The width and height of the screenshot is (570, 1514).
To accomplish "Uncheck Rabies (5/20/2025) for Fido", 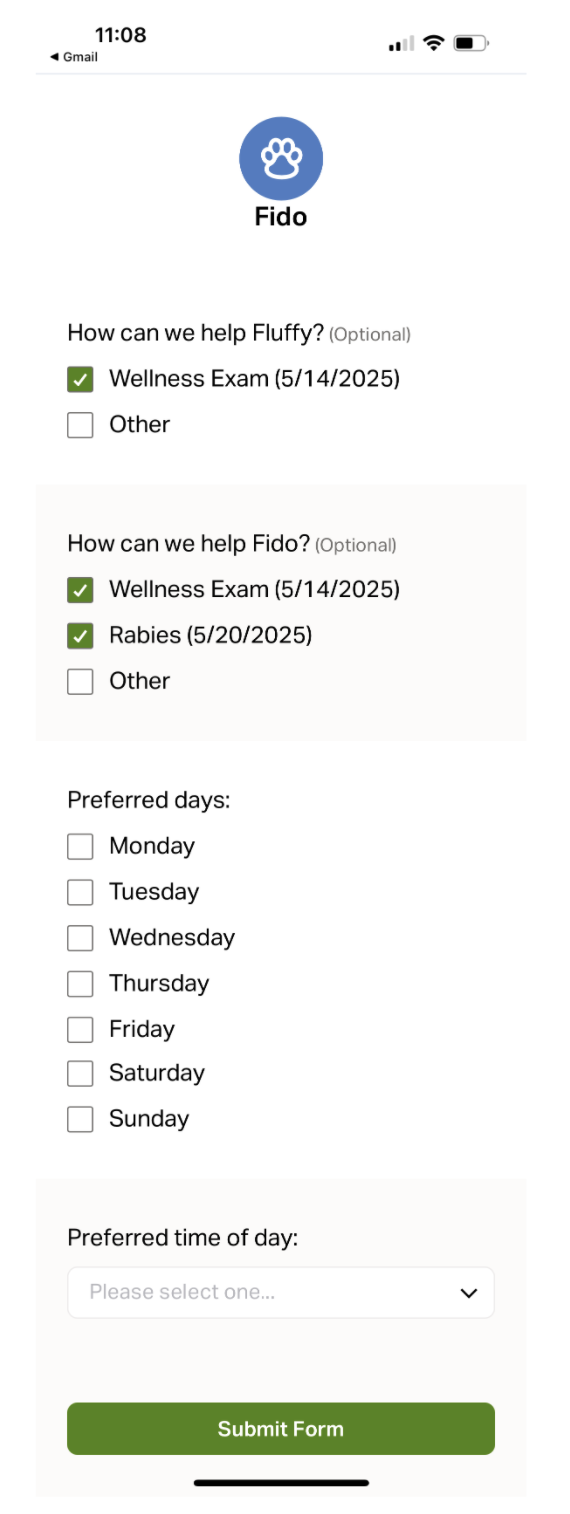I will click(x=80, y=636).
